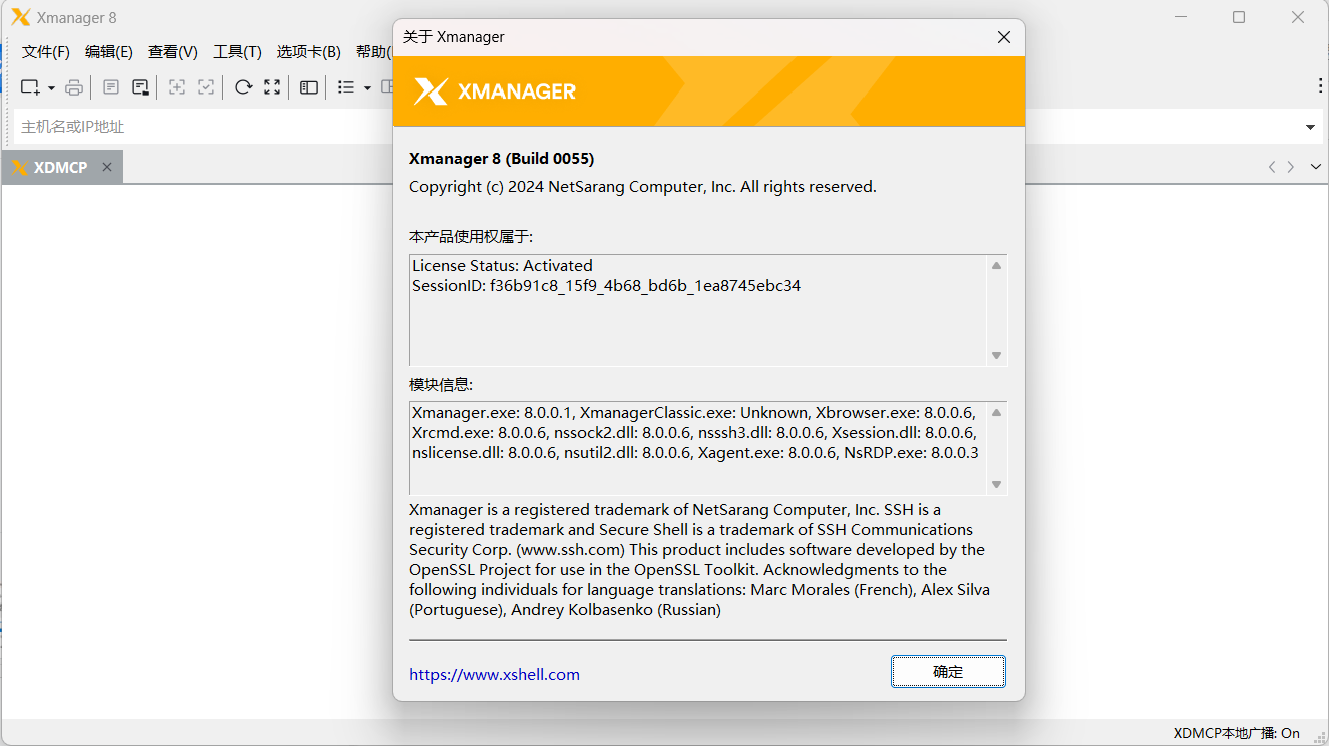Click the dashed-frame checkmark icon in toolbar
1329x746 pixels.
pyautogui.click(x=206, y=88)
